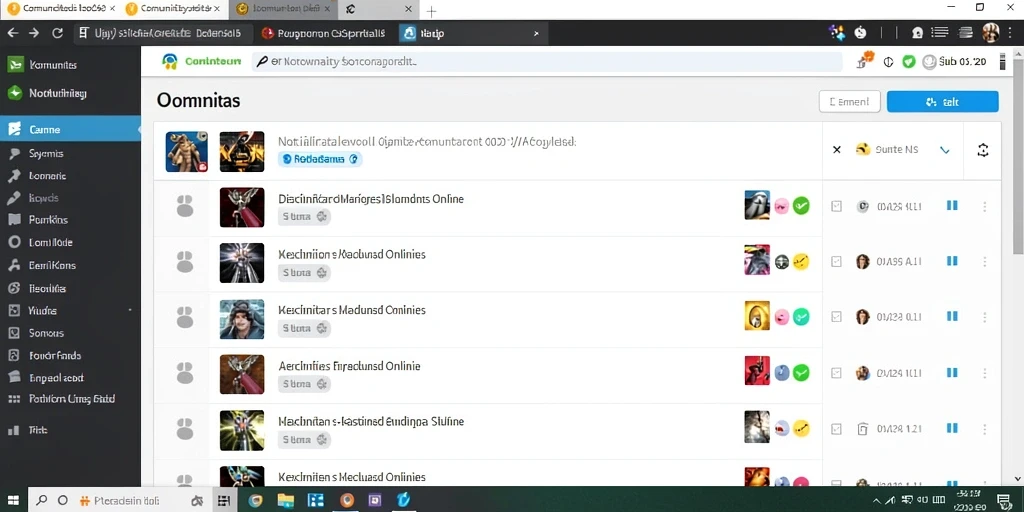Click the Pothfom Umag Gtdd grid icon
1024x512 pixels.
(14, 399)
